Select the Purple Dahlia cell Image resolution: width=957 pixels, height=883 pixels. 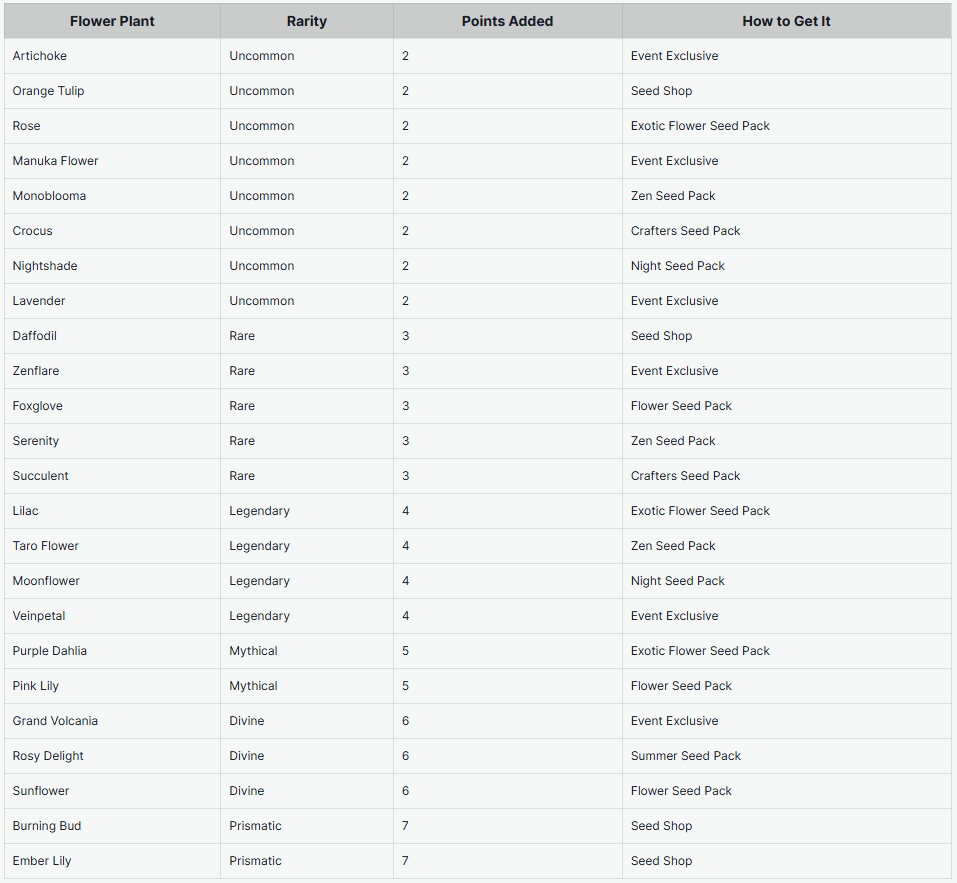coord(50,651)
